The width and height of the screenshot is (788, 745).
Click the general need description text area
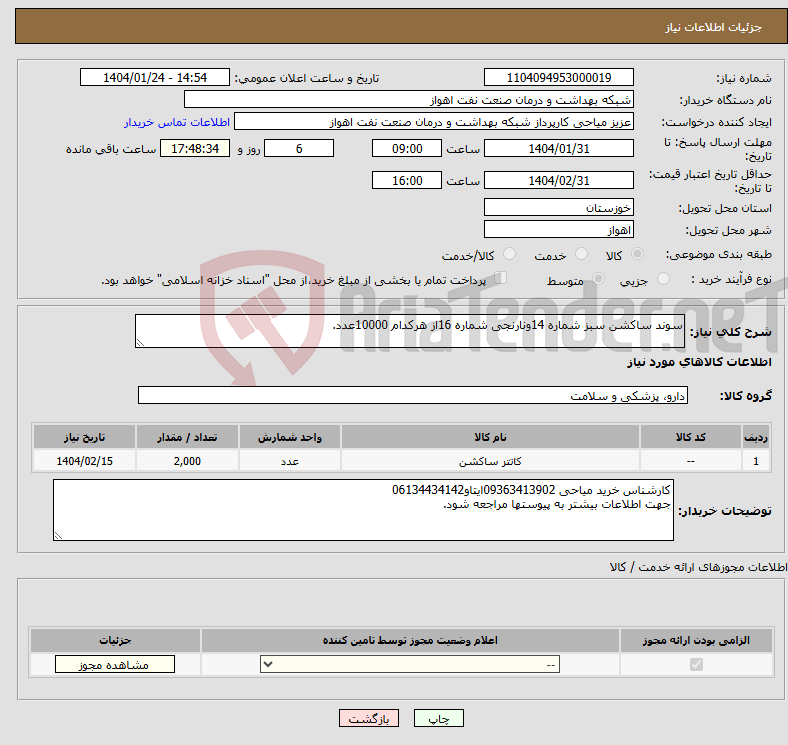tap(410, 331)
